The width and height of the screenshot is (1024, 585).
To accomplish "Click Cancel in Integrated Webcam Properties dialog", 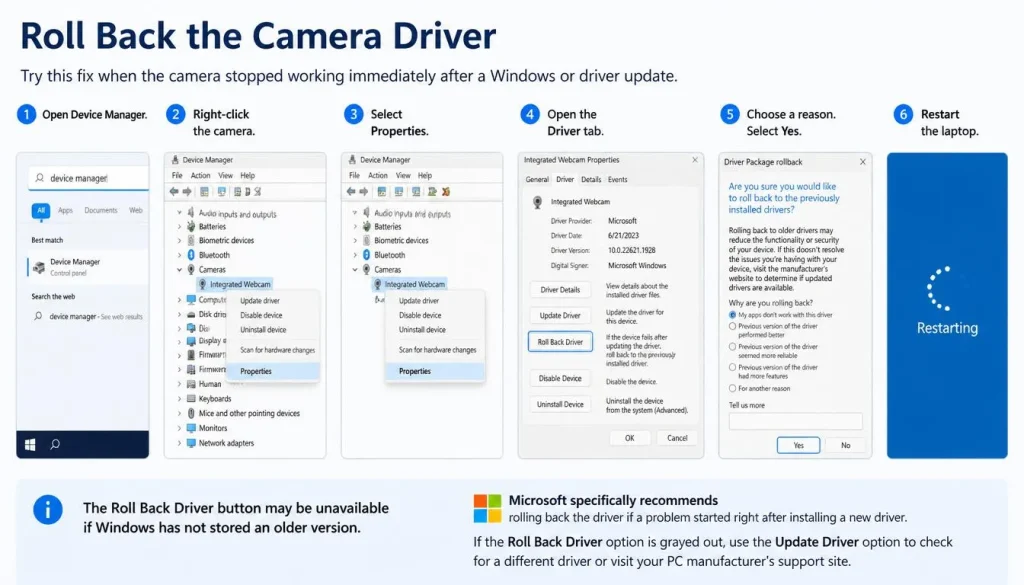I will [677, 438].
